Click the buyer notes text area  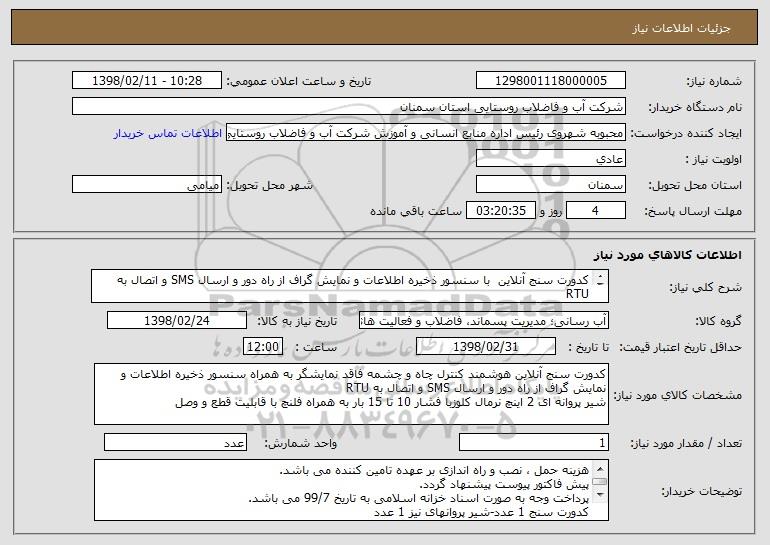pos(351,490)
